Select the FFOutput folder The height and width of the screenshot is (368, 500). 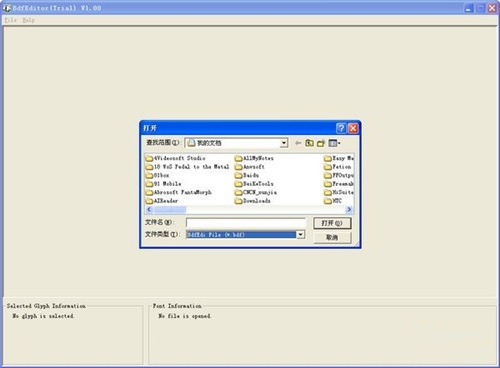[339, 175]
